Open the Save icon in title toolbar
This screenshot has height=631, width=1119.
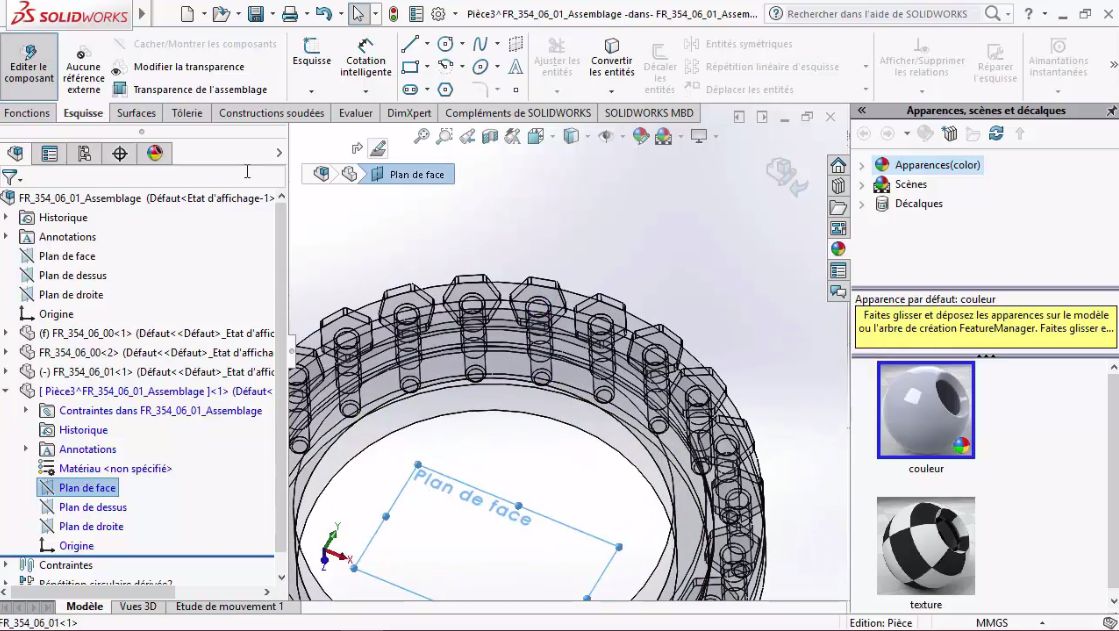pos(255,14)
